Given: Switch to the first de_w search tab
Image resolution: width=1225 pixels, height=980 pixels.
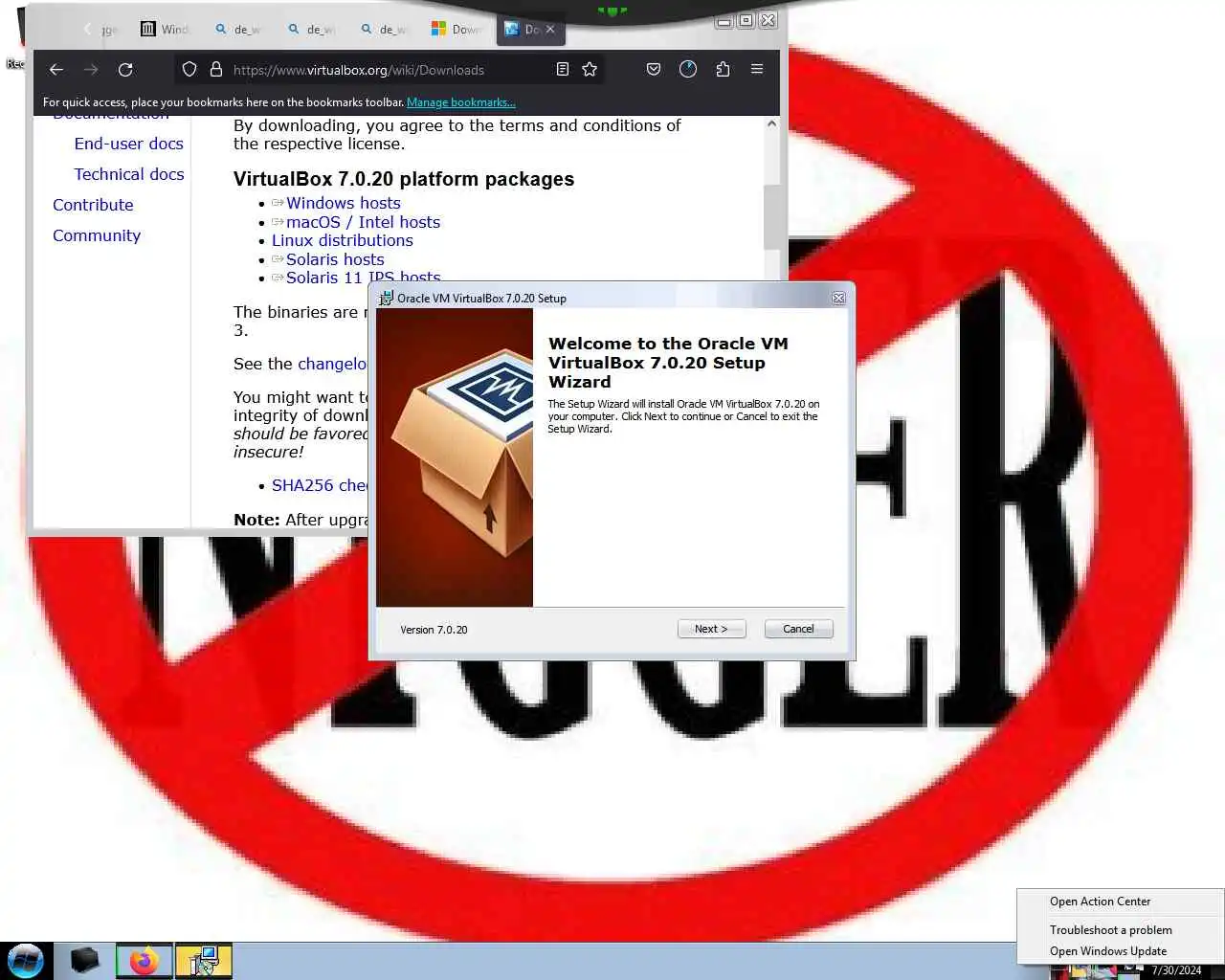Looking at the screenshot, I should [238, 30].
